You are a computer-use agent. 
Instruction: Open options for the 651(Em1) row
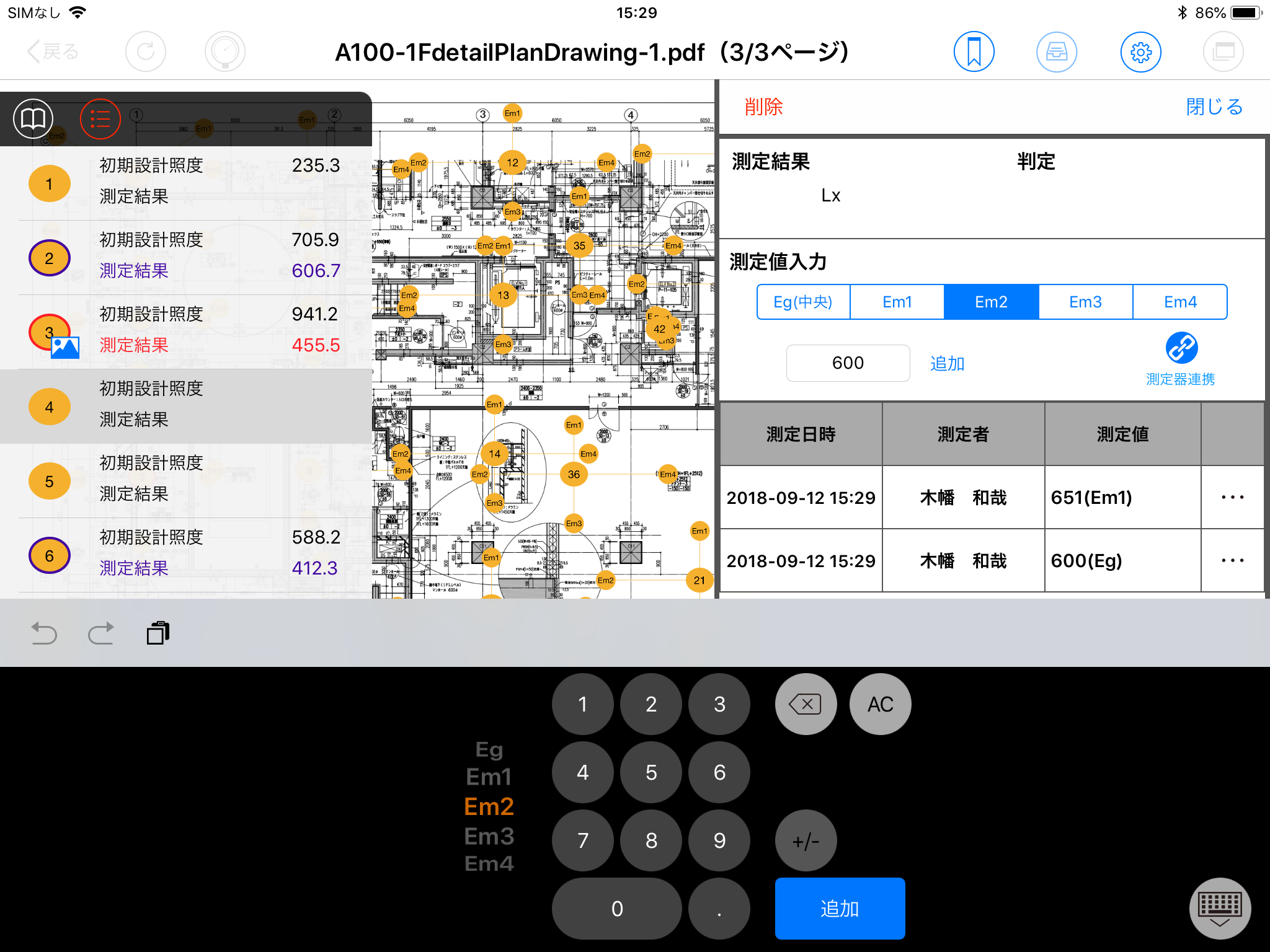click(1232, 497)
